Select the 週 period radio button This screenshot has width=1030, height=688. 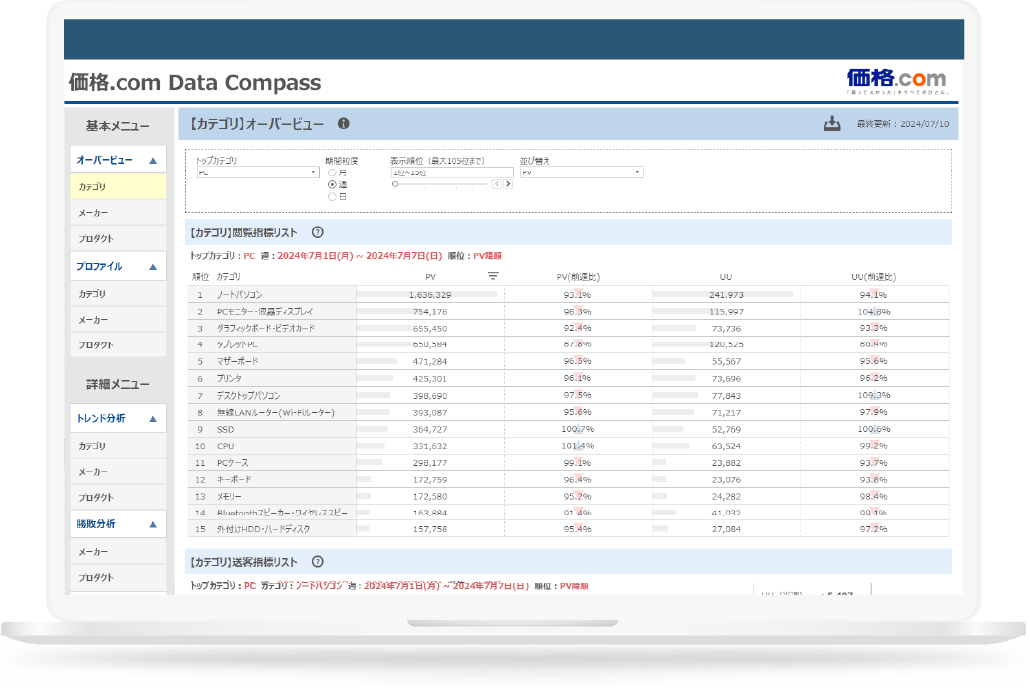(x=331, y=185)
